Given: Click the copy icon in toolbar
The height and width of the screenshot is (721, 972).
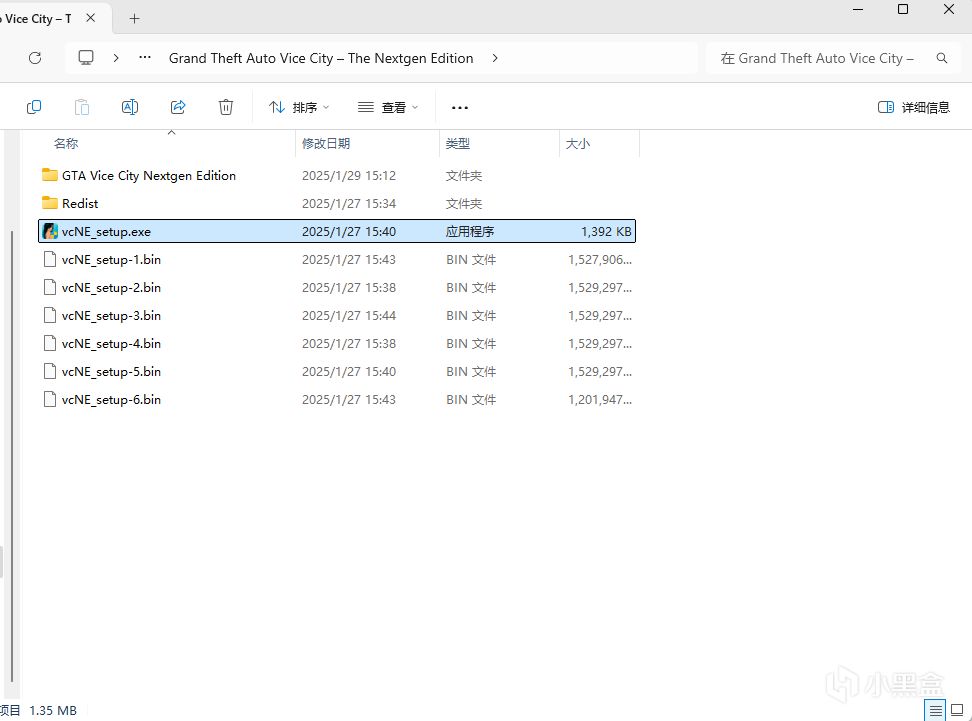Looking at the screenshot, I should click(x=34, y=107).
